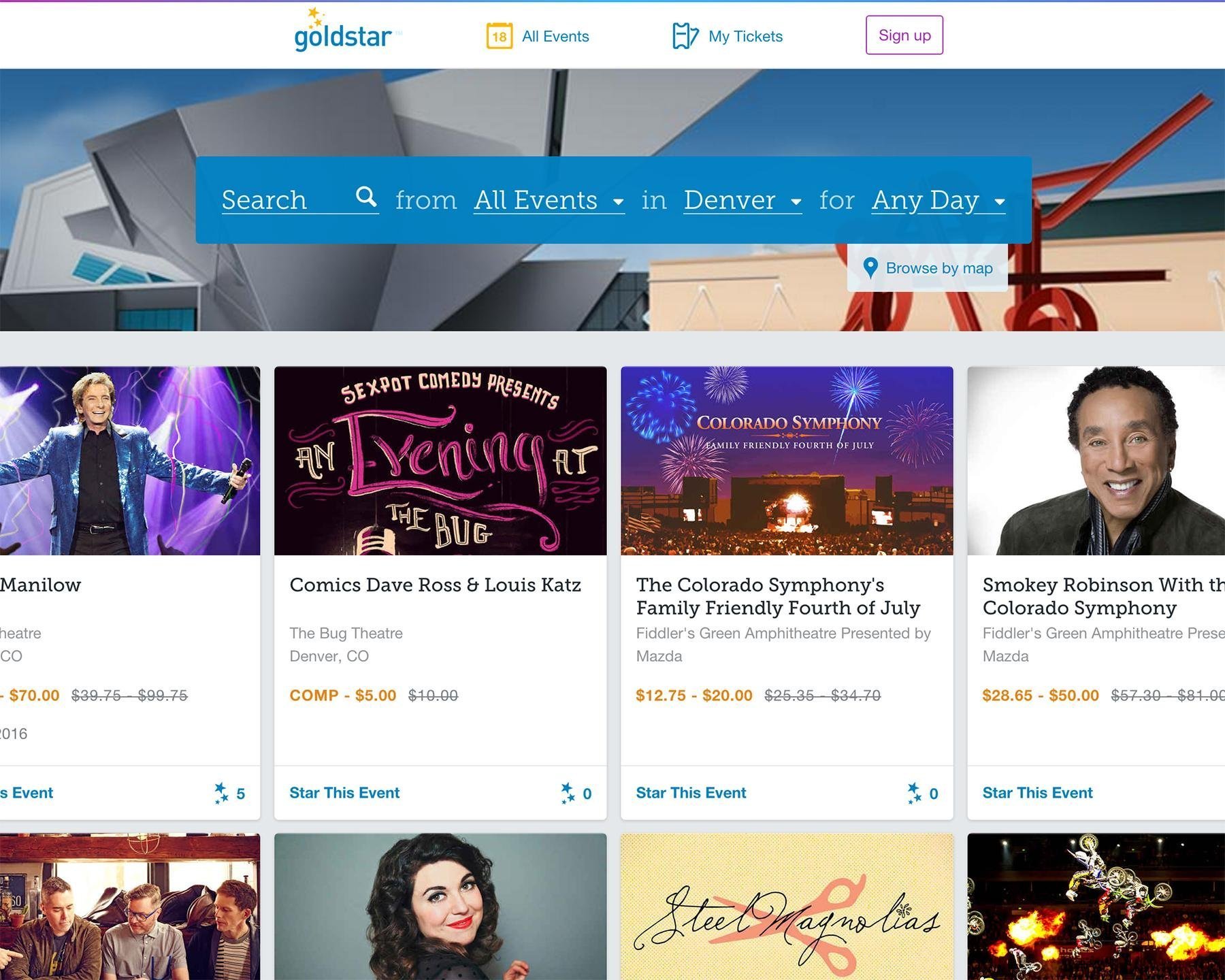Click The Bug Theatre venue text
The width and height of the screenshot is (1225, 980).
pos(346,634)
